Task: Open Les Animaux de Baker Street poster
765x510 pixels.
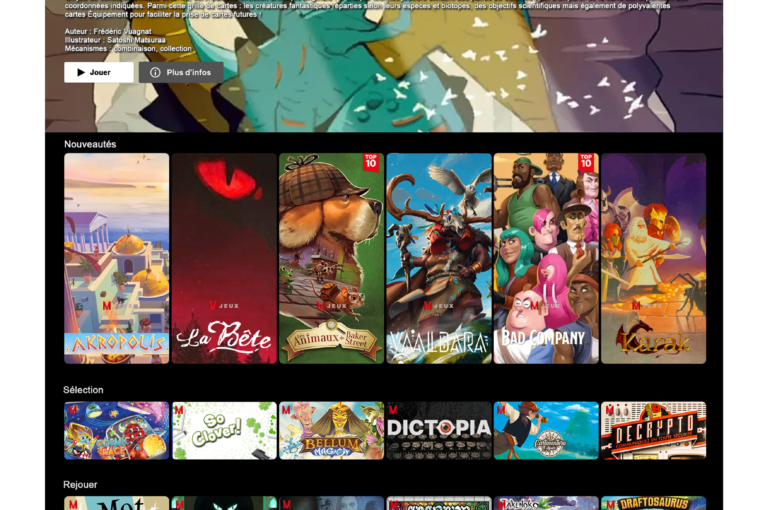Action: [331, 258]
